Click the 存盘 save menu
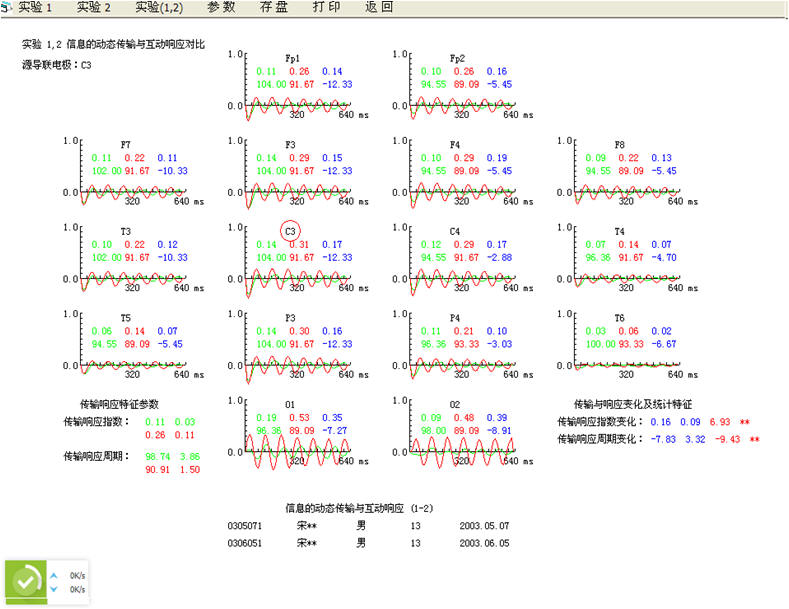Viewport: 789px width, 609px height. point(274,8)
